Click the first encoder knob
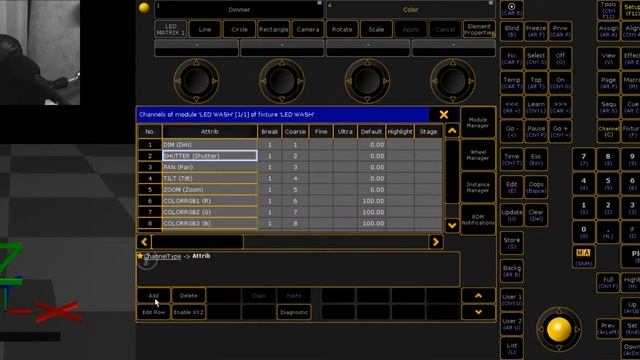640x360 pixels. click(x=196, y=81)
